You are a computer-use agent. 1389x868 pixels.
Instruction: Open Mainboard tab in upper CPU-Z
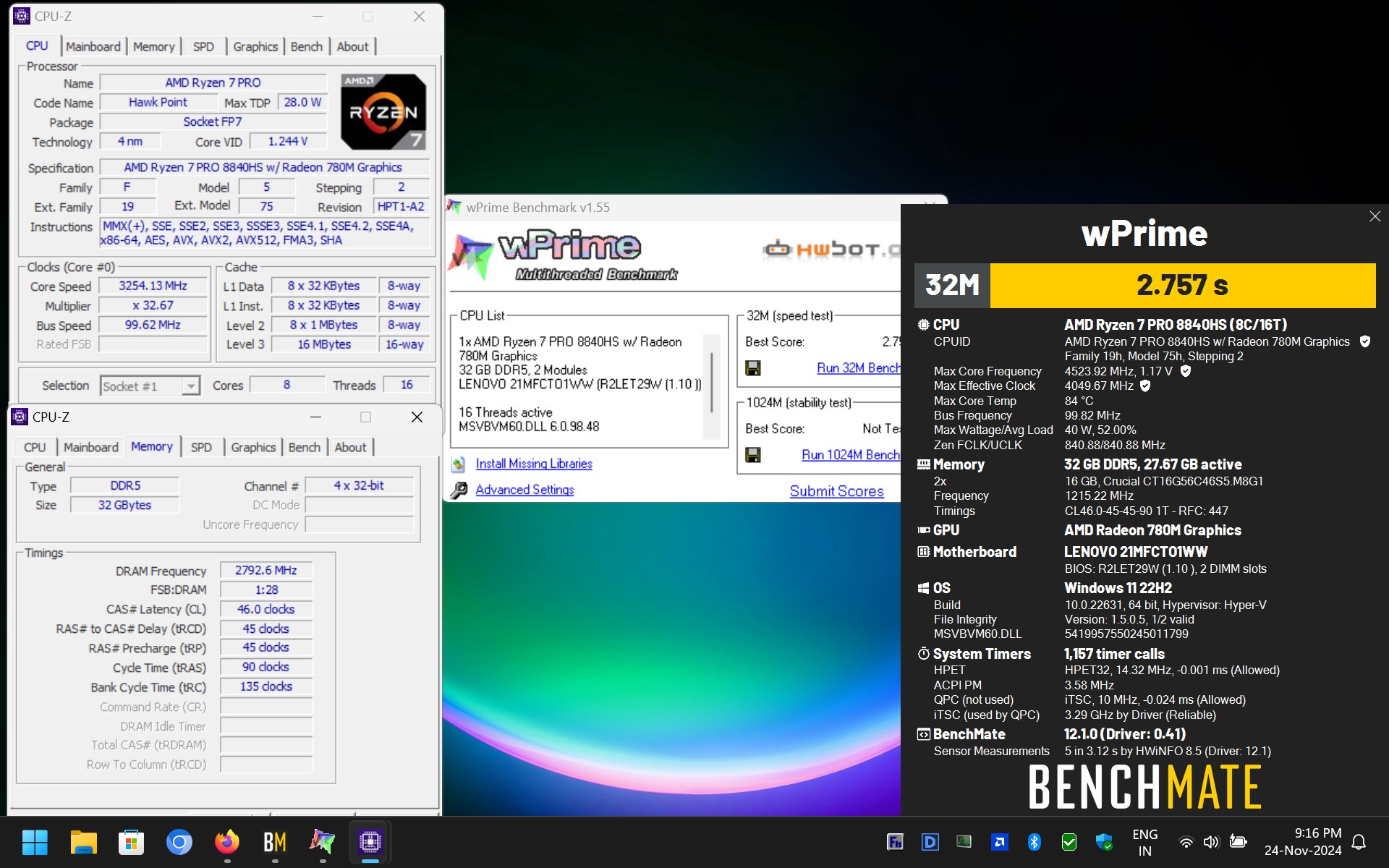[x=93, y=46]
